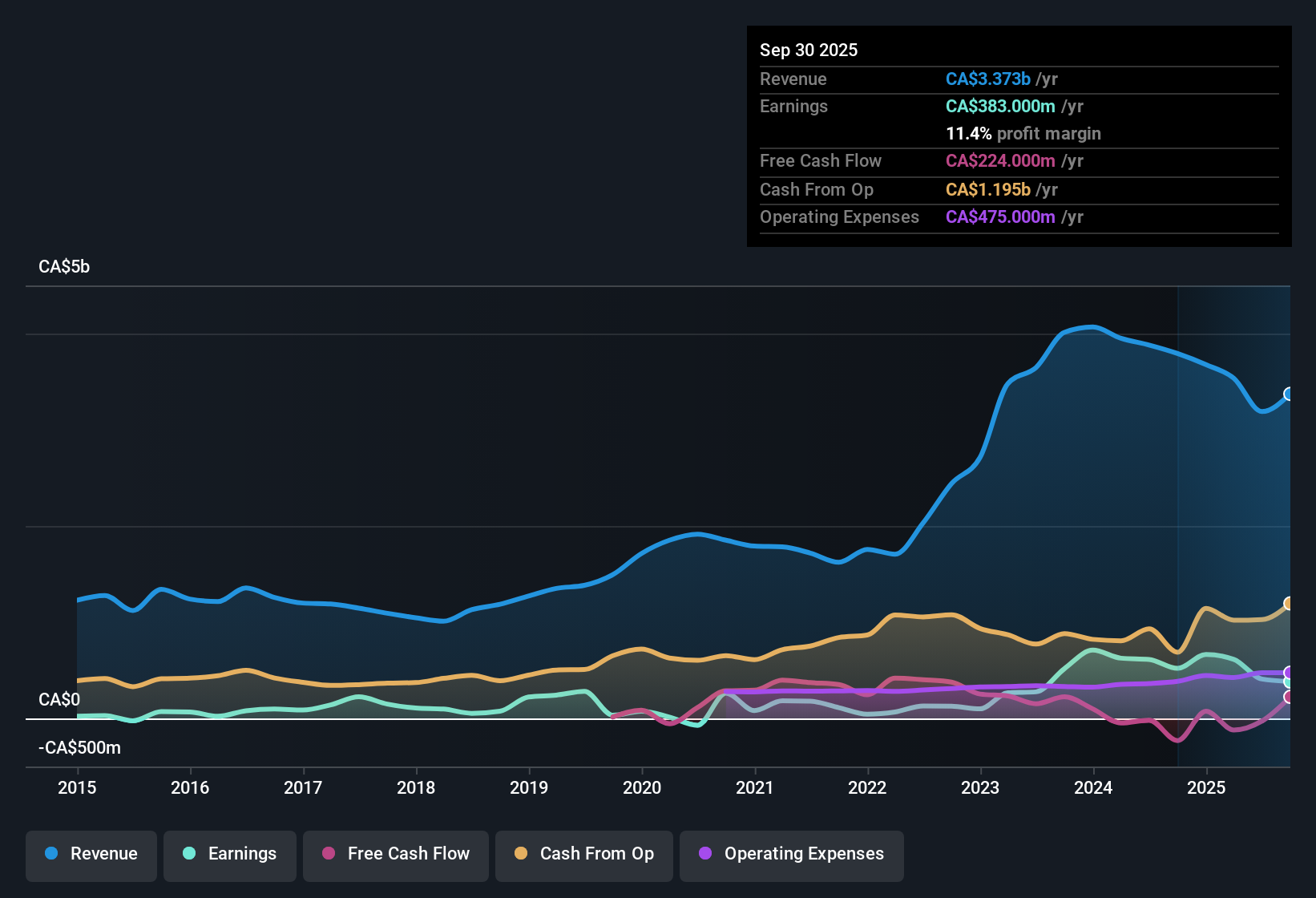Select the Earnings endpoint marker on chart
Image resolution: width=1316 pixels, height=898 pixels.
tap(1289, 682)
